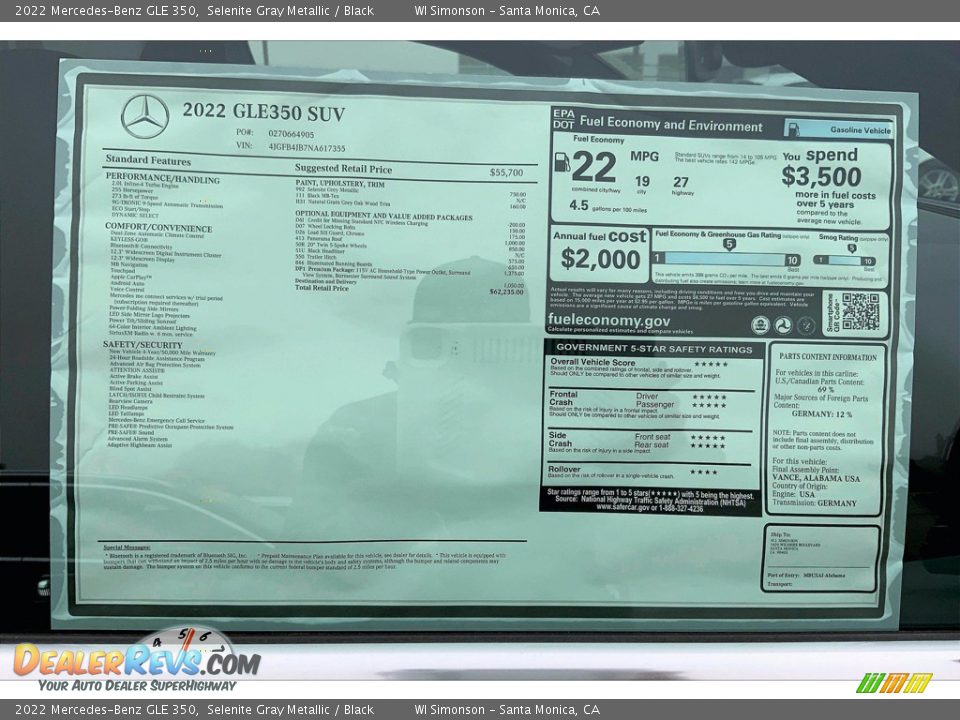Click the Mercedes-Benz star logo on sticker

tap(145, 116)
